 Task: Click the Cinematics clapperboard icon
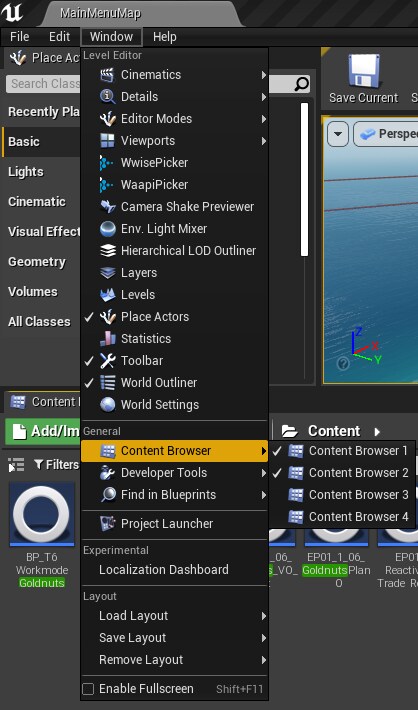tap(107, 75)
